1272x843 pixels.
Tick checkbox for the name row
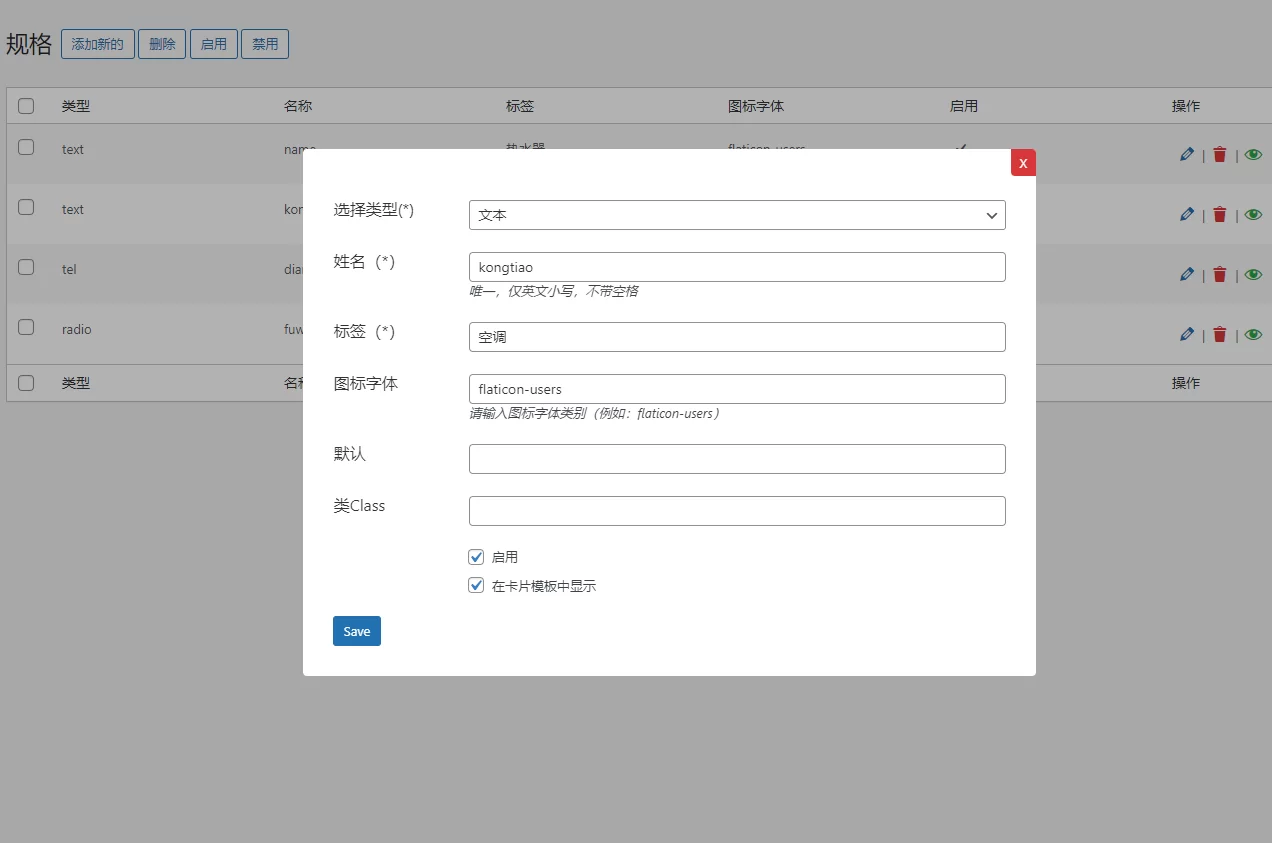click(26, 147)
